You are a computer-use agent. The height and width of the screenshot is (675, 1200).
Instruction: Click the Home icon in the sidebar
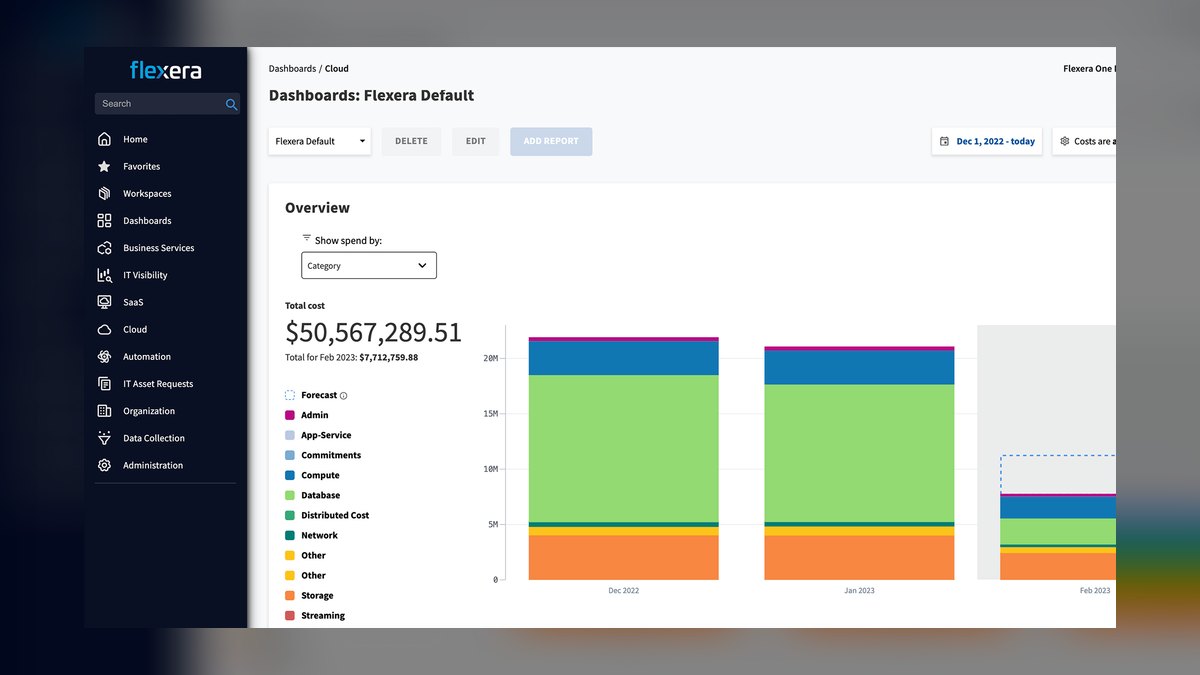104,139
